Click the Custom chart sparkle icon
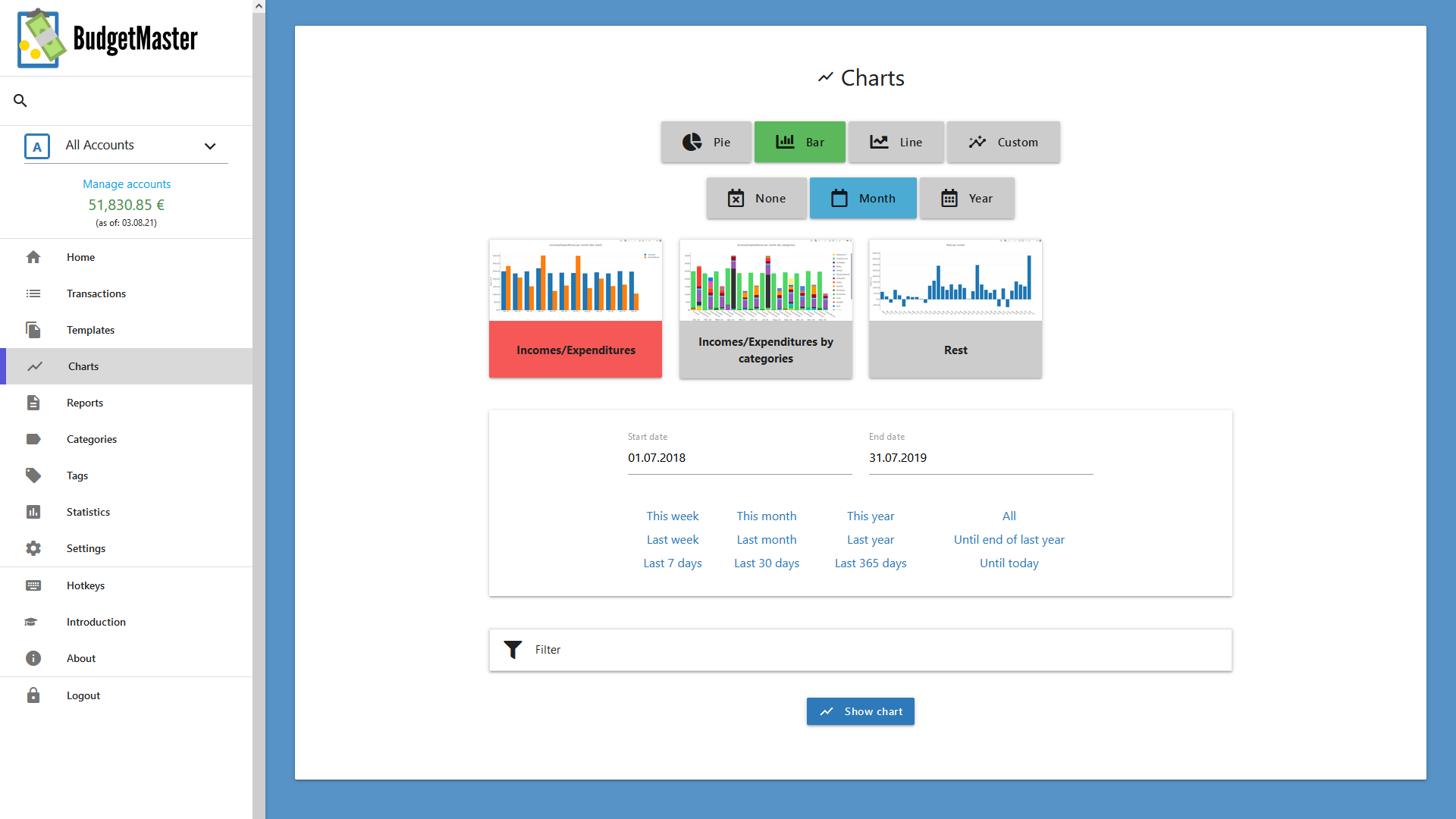Image resolution: width=1456 pixels, height=819 pixels. (x=977, y=142)
